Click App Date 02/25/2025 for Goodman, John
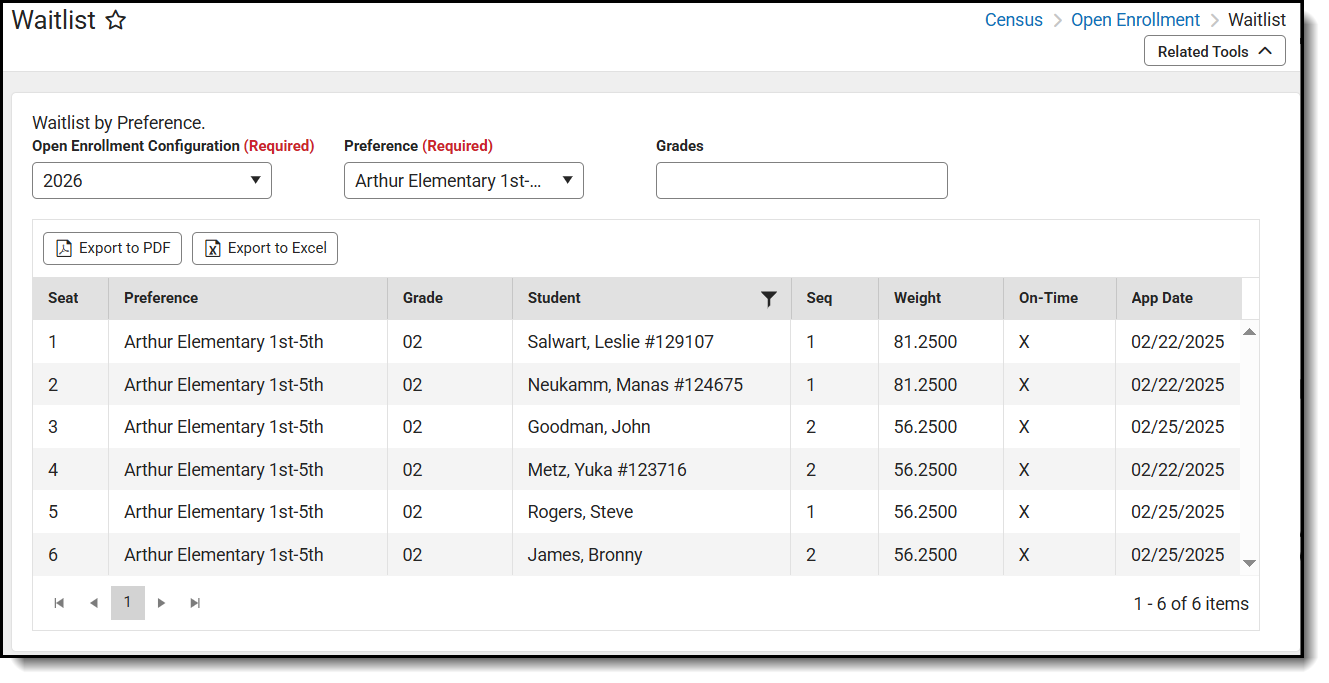The height and width of the screenshot is (683, 1329). [x=1178, y=427]
